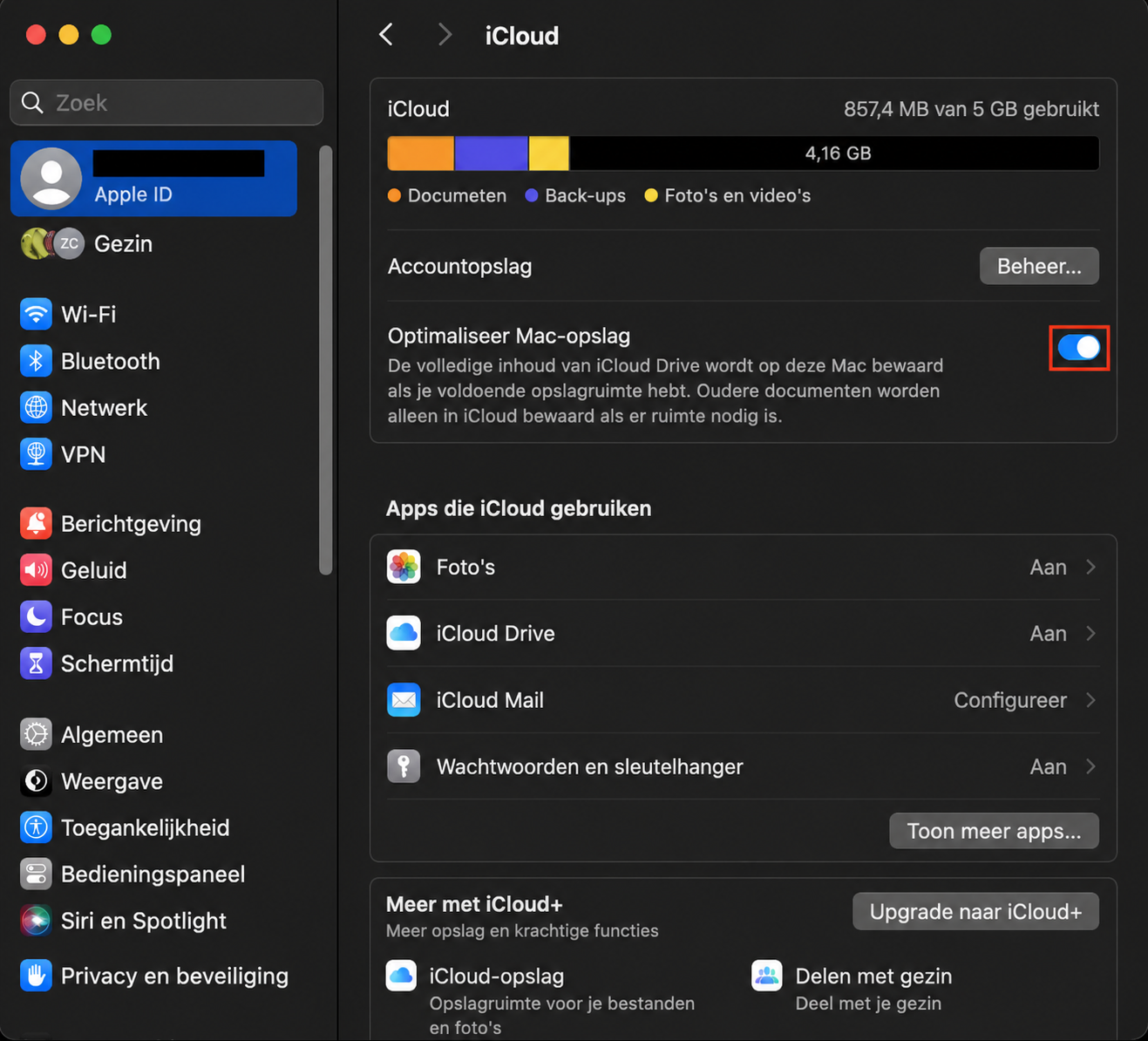
Task: Go back with the left arrow
Action: [x=386, y=35]
